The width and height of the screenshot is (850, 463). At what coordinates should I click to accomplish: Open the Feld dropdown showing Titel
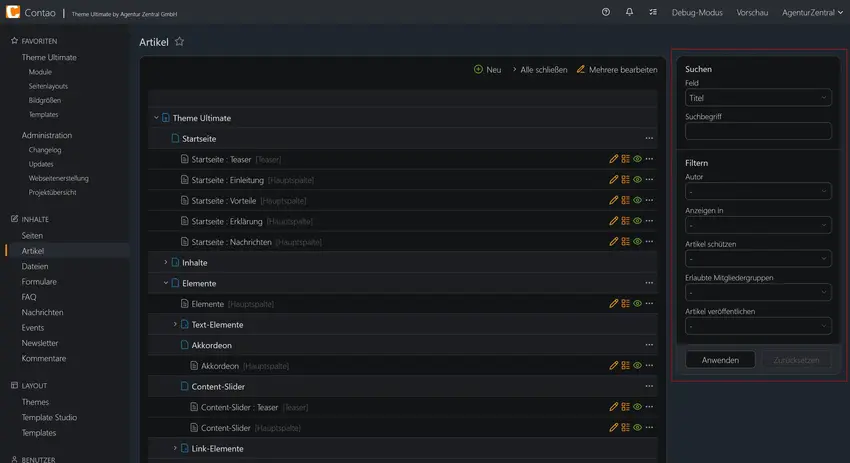pyautogui.click(x=758, y=98)
